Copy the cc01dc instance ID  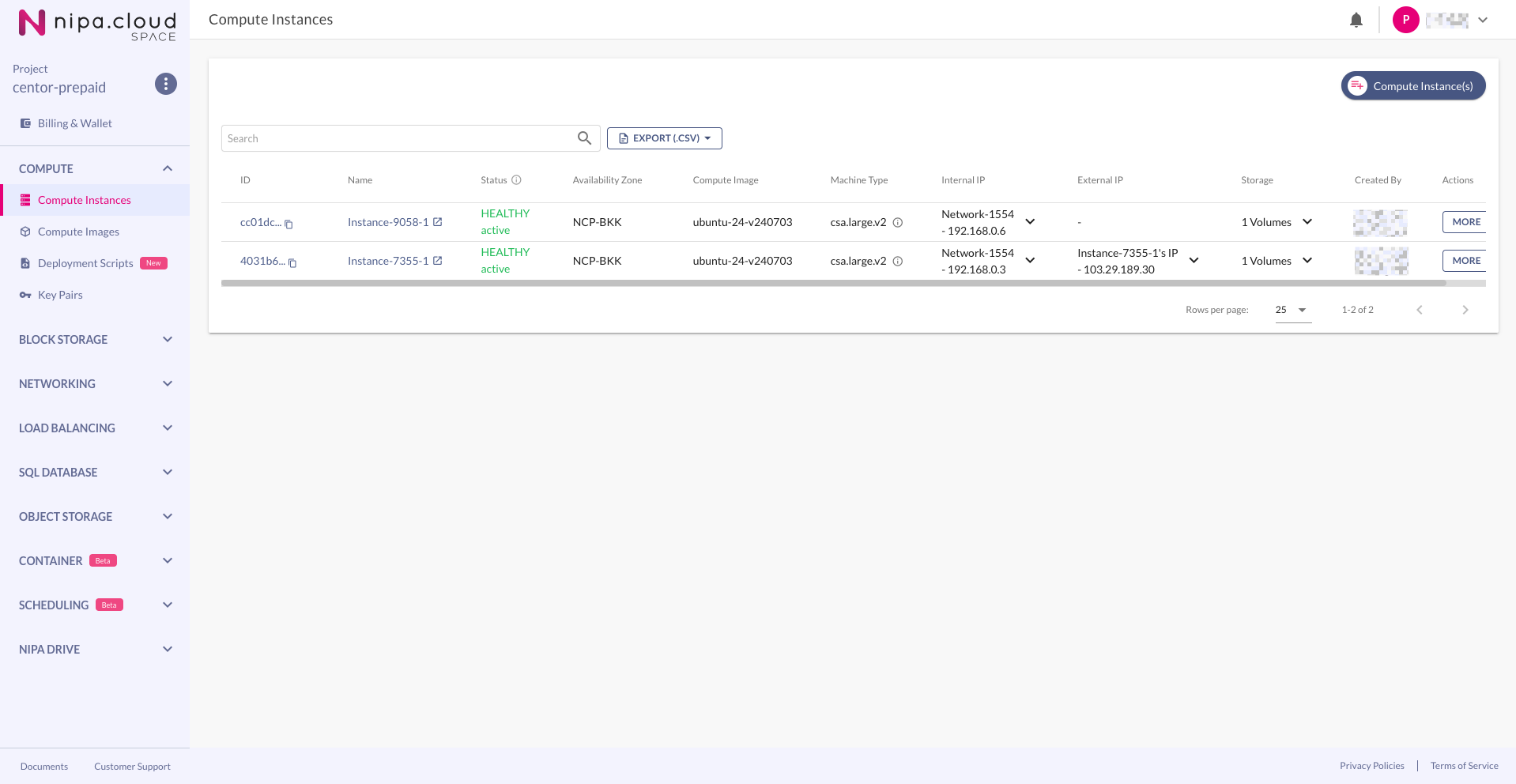pos(289,224)
